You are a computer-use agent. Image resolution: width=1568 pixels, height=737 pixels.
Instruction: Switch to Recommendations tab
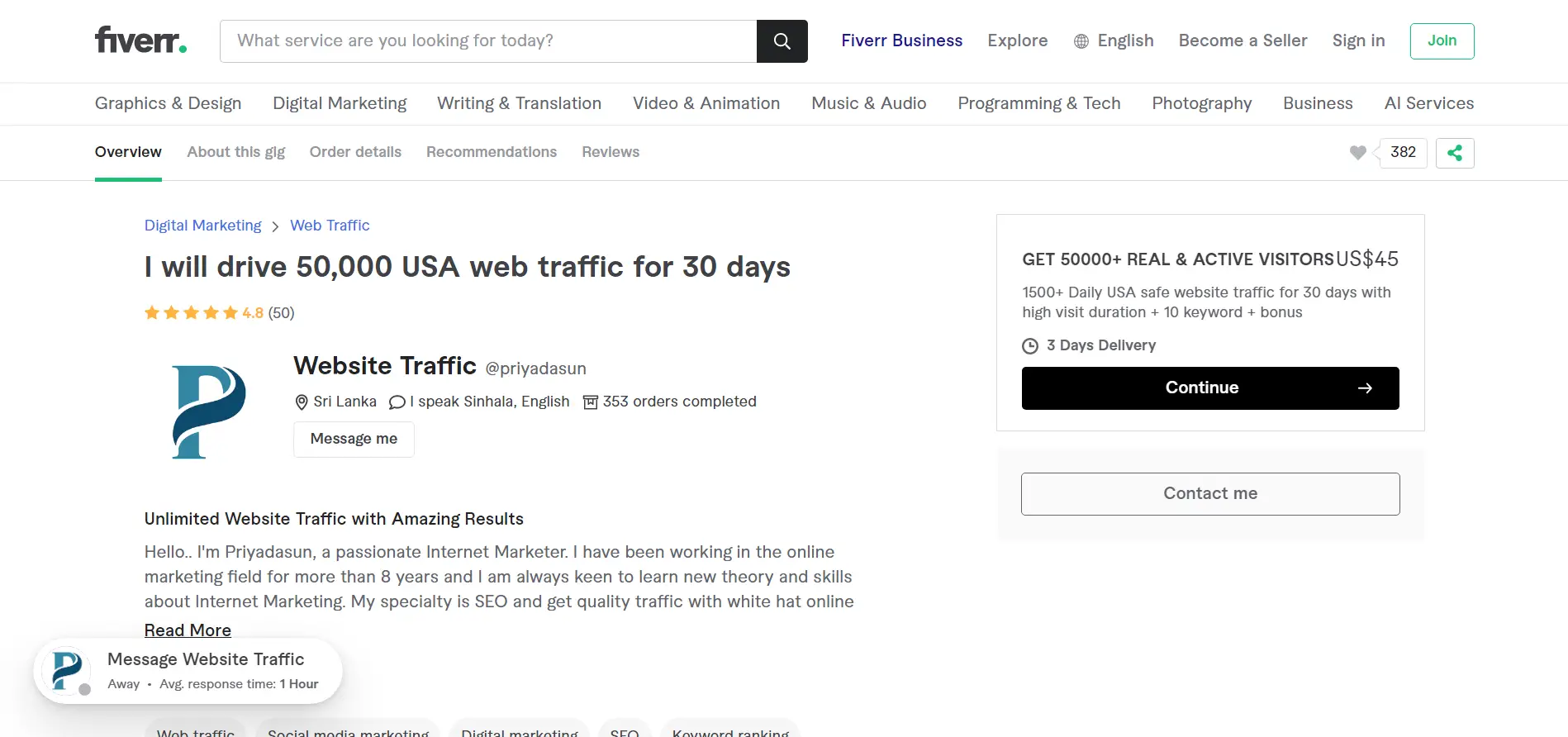point(492,152)
